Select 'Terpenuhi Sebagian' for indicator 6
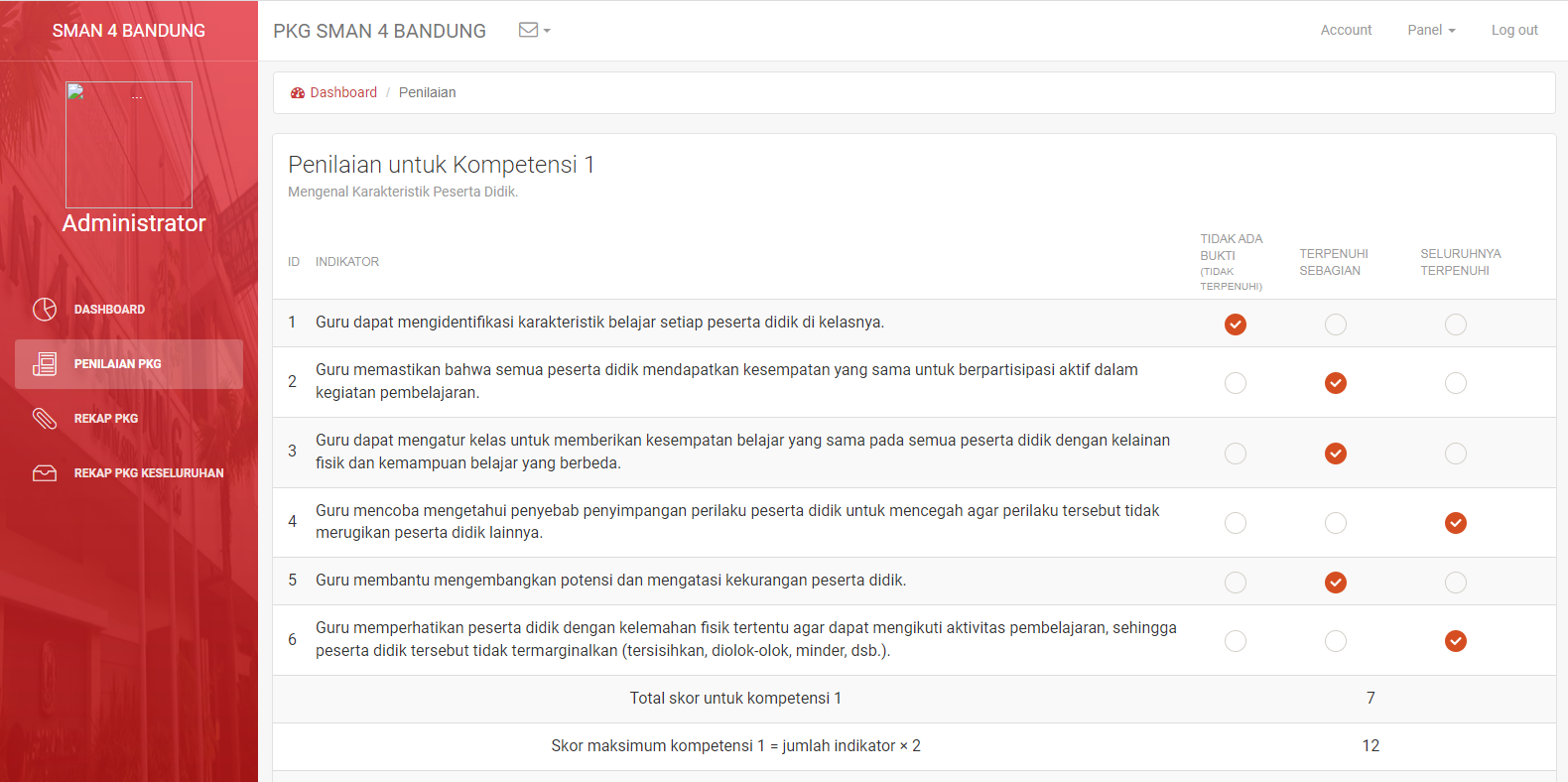Image resolution: width=1568 pixels, height=782 pixels. click(1336, 641)
